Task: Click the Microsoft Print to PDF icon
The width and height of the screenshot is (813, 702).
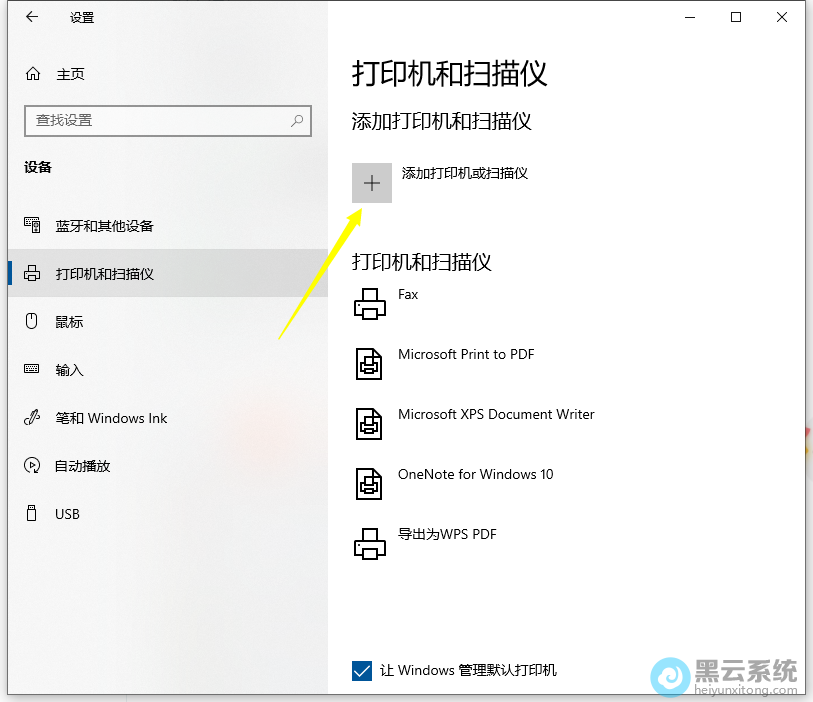Action: click(x=370, y=363)
